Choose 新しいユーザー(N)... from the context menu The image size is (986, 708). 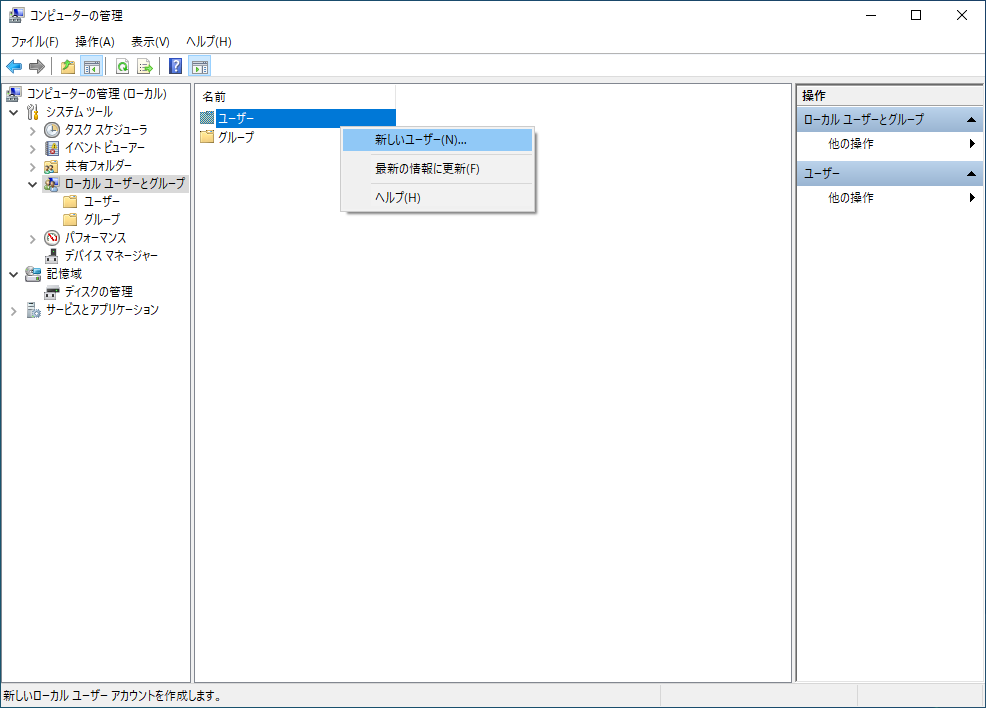click(438, 140)
